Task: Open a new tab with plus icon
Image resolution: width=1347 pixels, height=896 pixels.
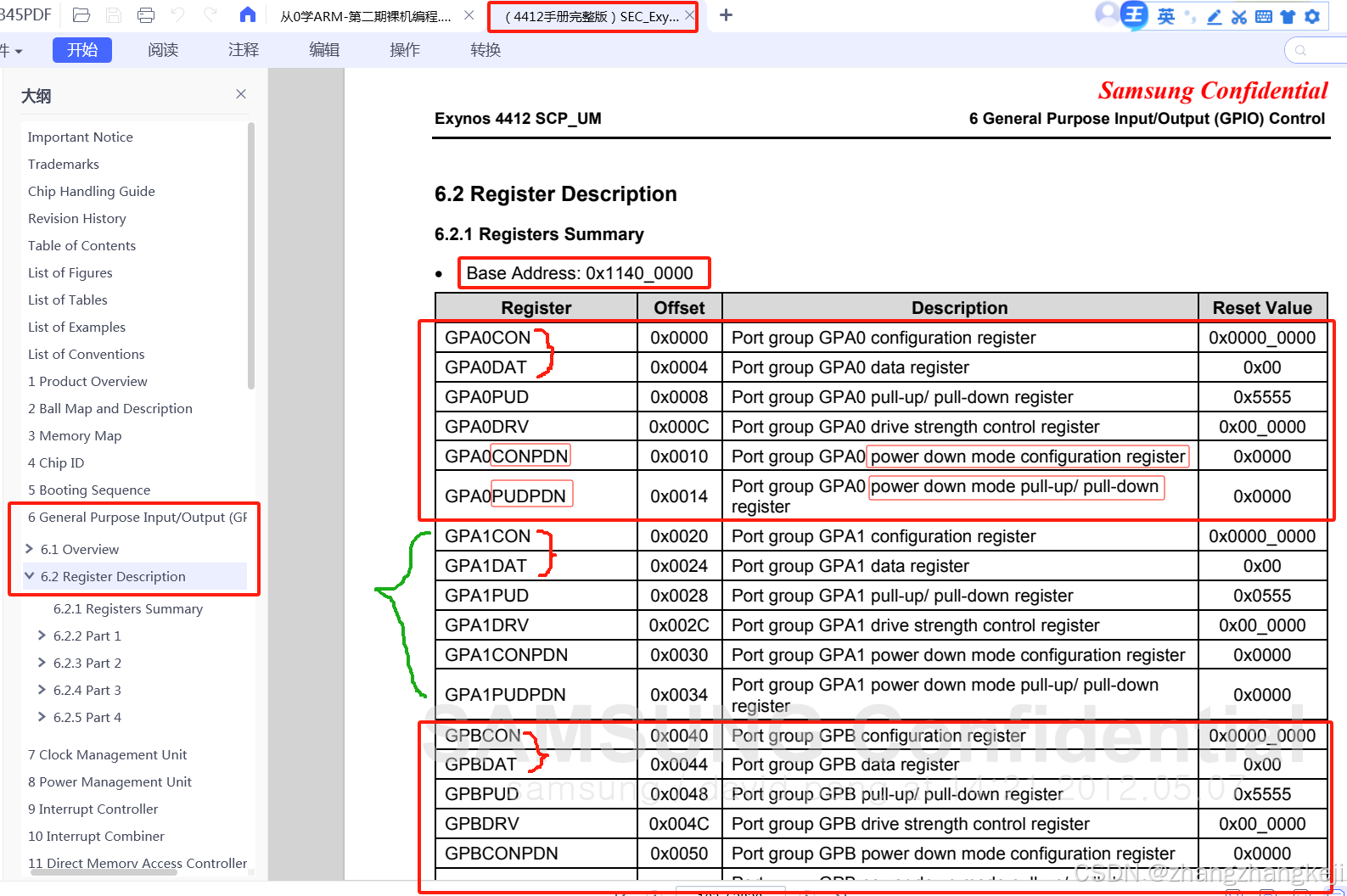Action: pyautogui.click(x=726, y=15)
